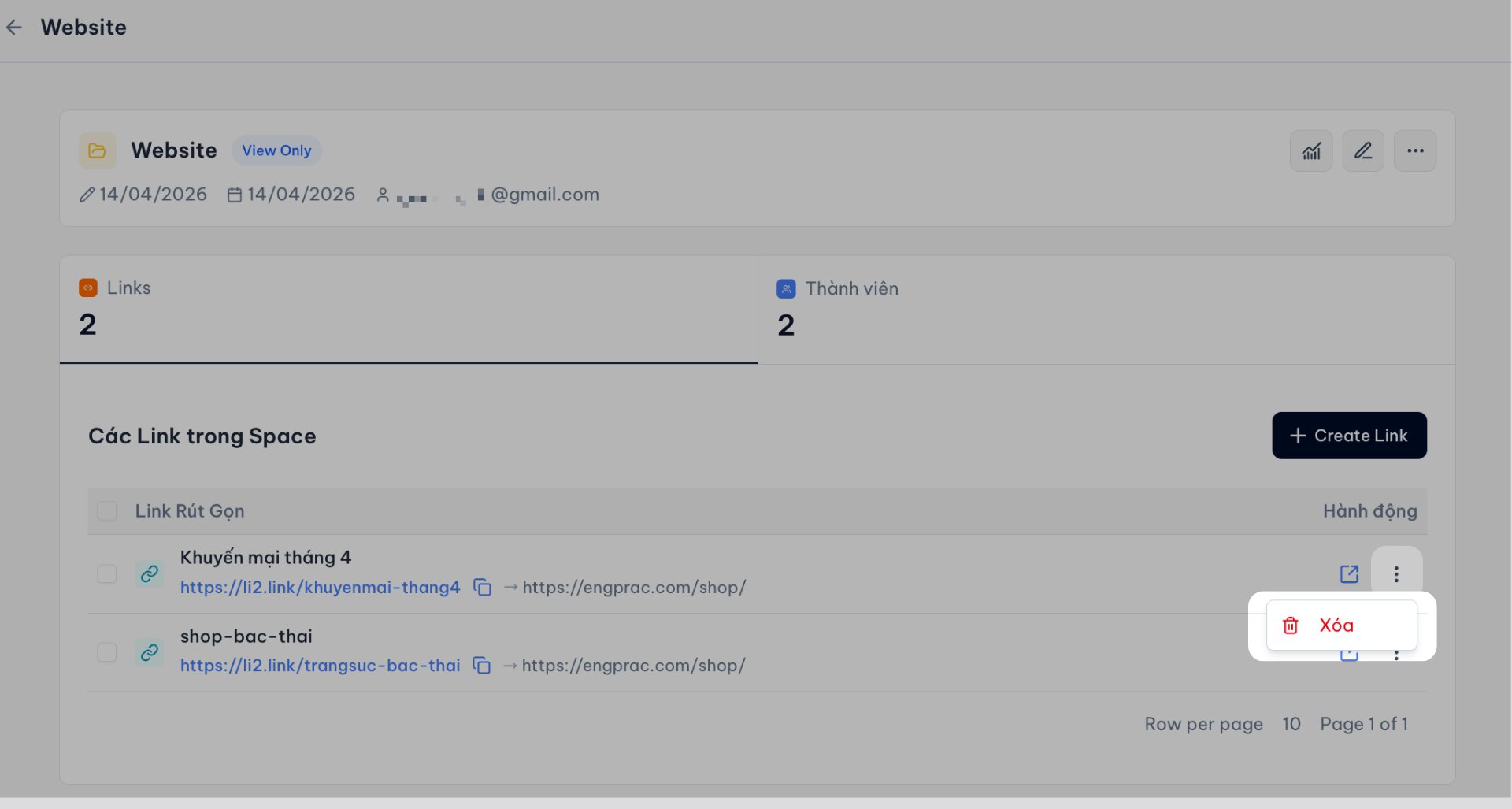Screen dimensions: 1512x809
Task: Change rows per page value 10
Action: [1291, 724]
